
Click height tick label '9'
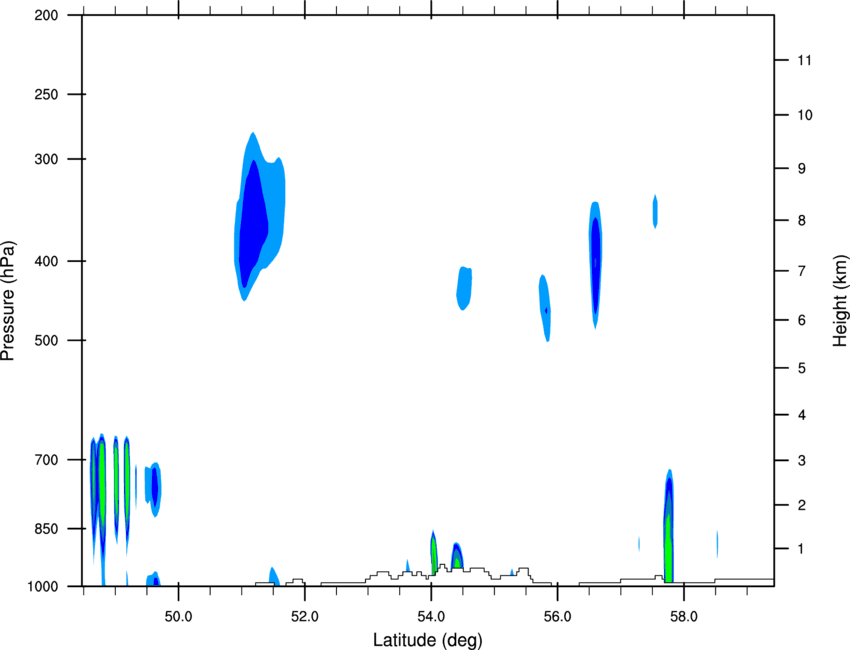click(x=802, y=169)
